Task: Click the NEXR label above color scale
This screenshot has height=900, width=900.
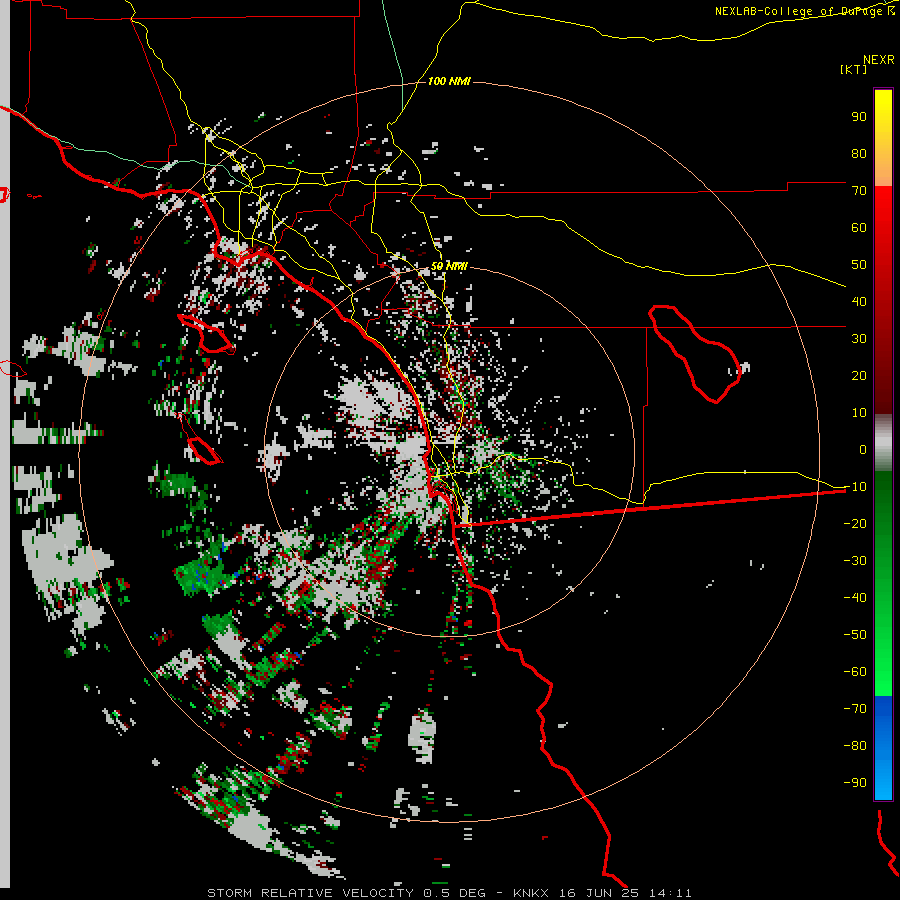Action: tap(879, 59)
